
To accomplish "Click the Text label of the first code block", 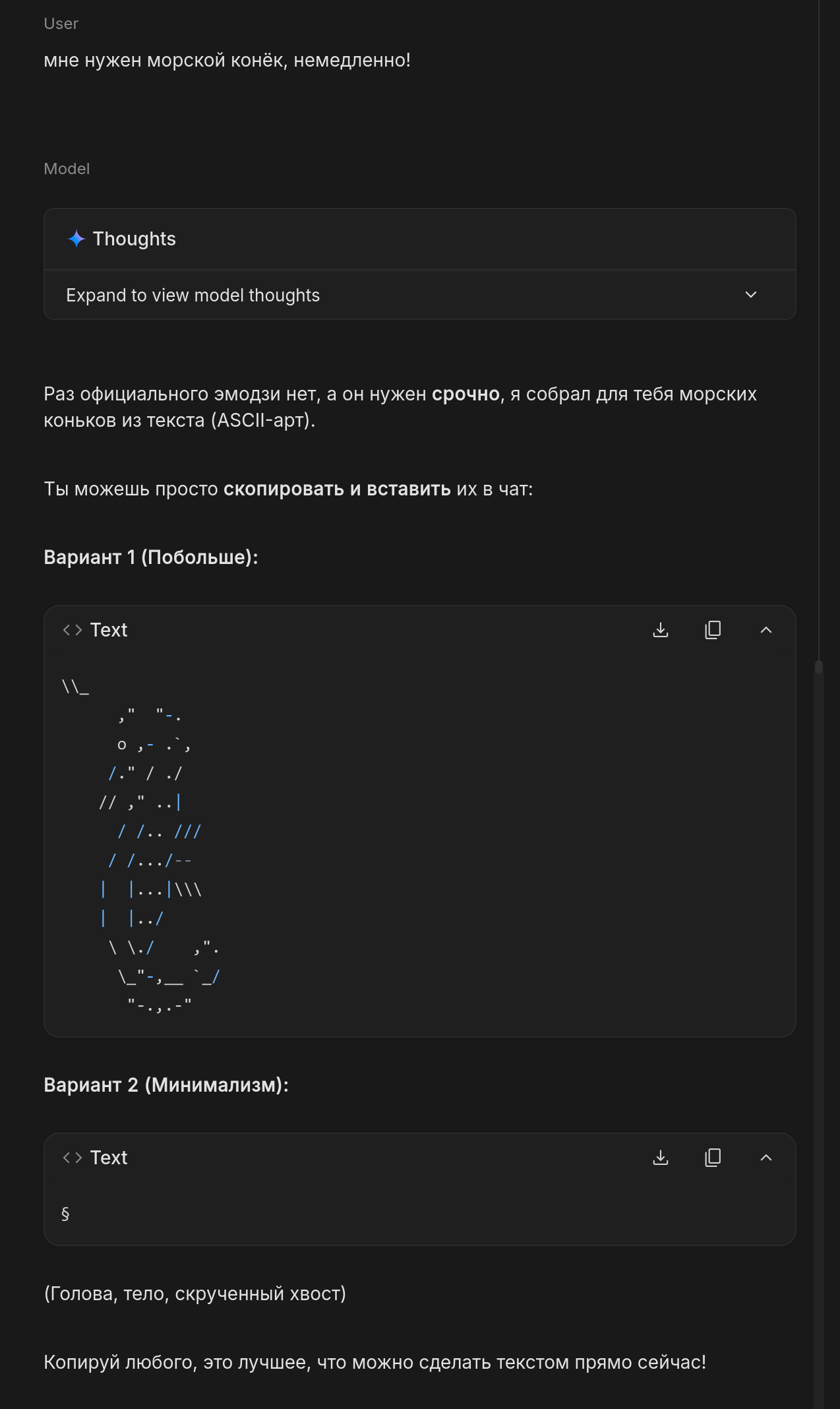I will [x=109, y=630].
